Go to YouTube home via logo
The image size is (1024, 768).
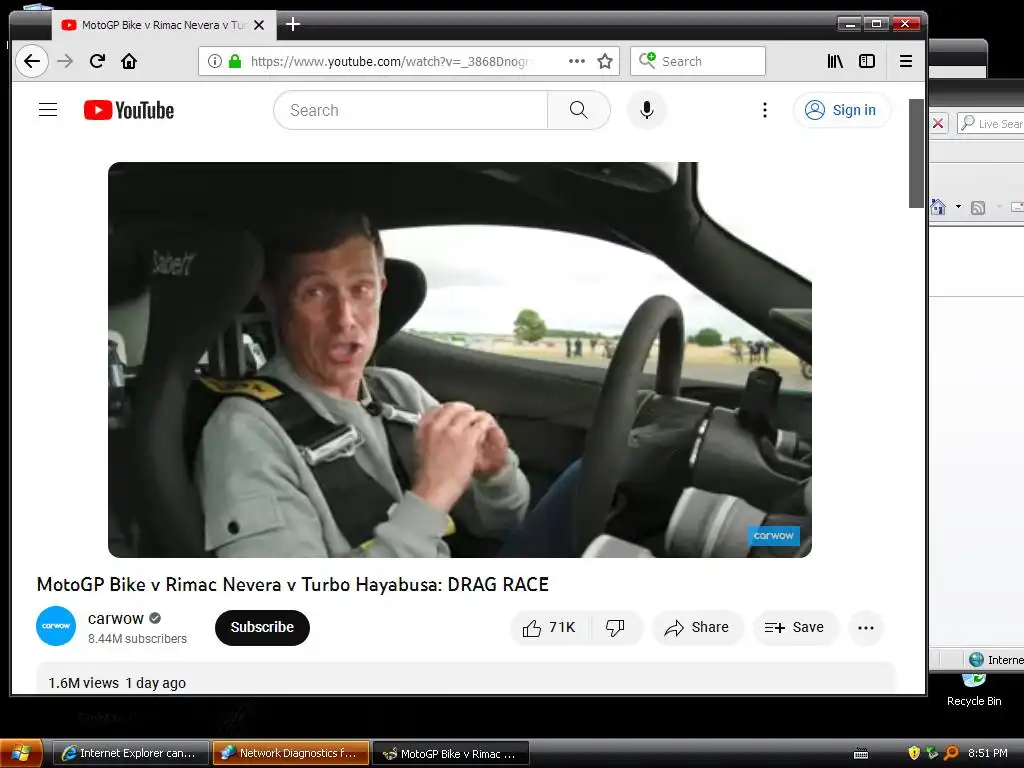129,110
